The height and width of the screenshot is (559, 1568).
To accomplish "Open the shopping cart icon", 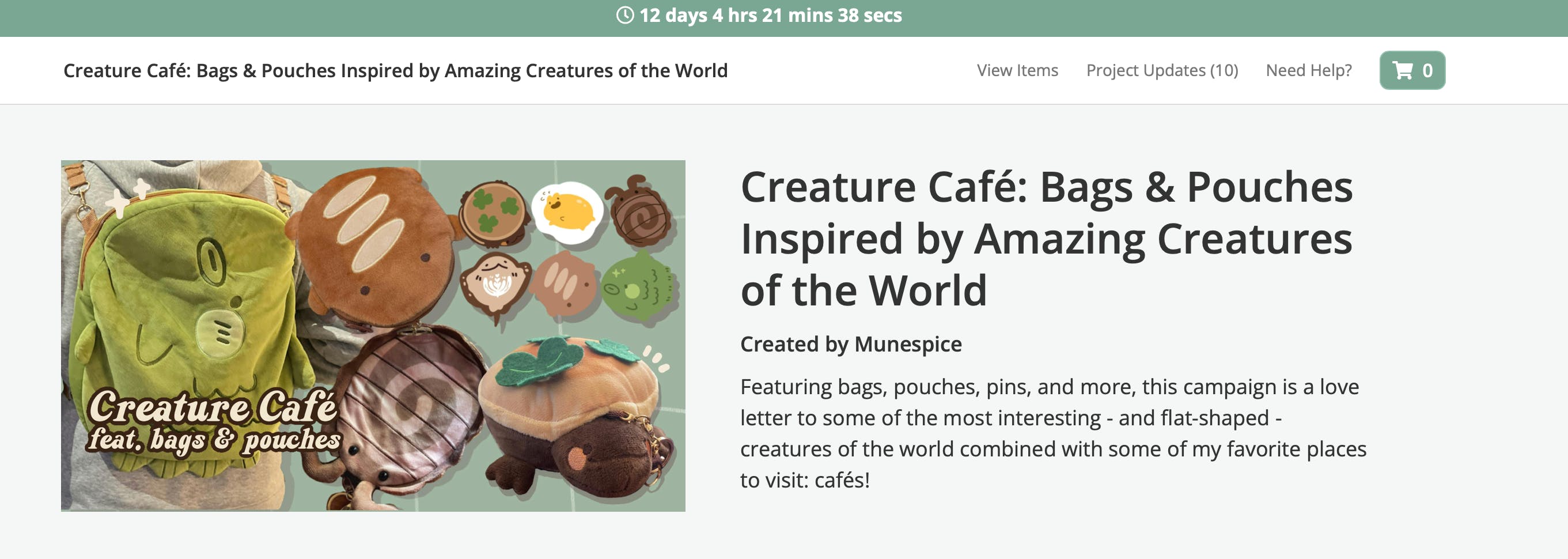I will point(1403,71).
